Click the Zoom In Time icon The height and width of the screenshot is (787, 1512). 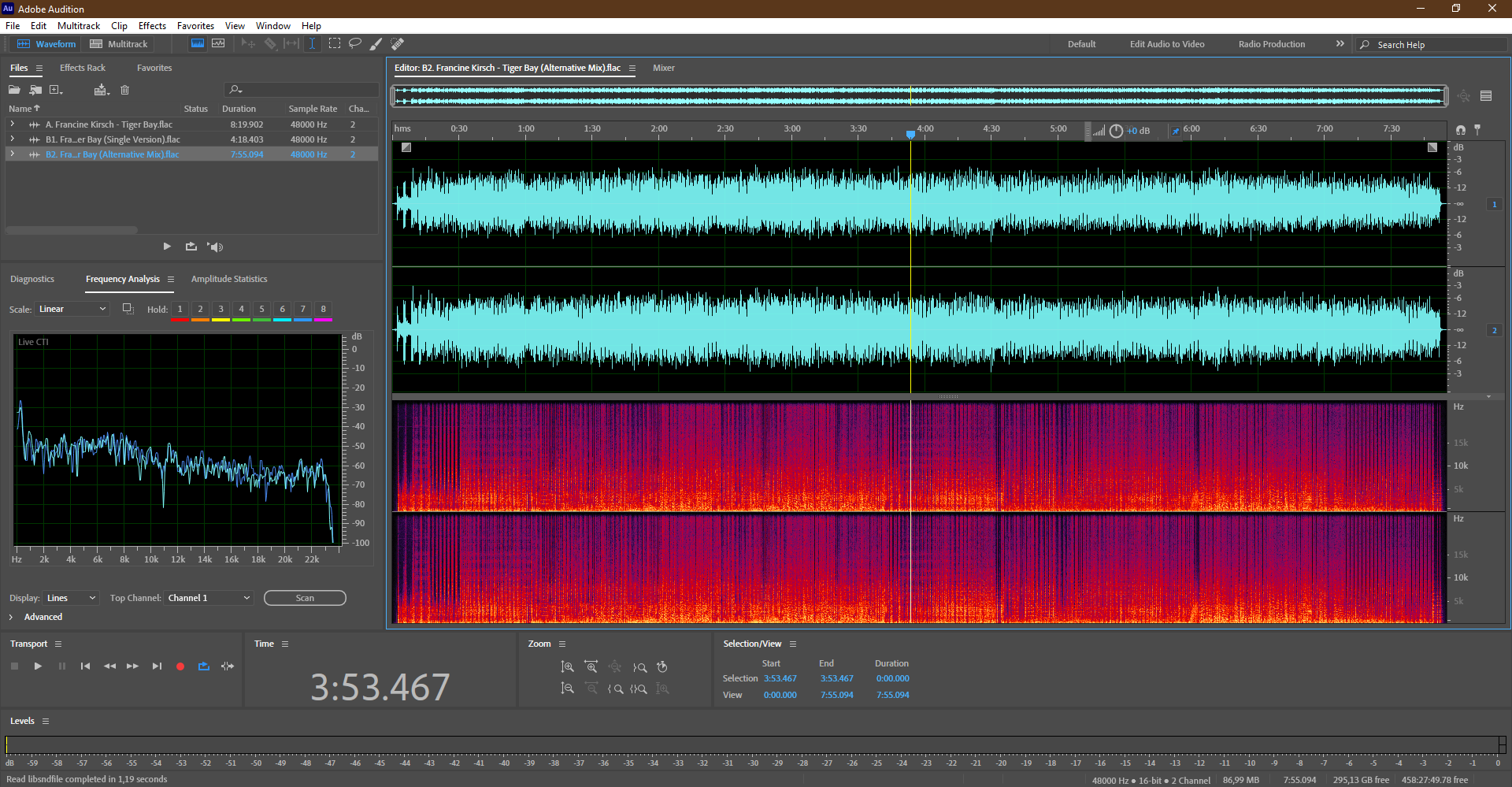[x=591, y=667]
